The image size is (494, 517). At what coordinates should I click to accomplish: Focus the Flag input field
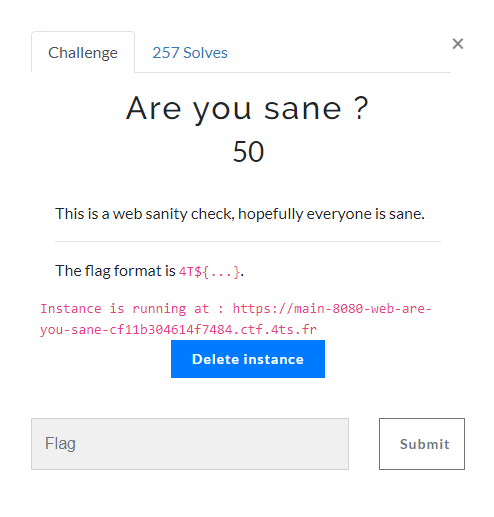point(190,444)
